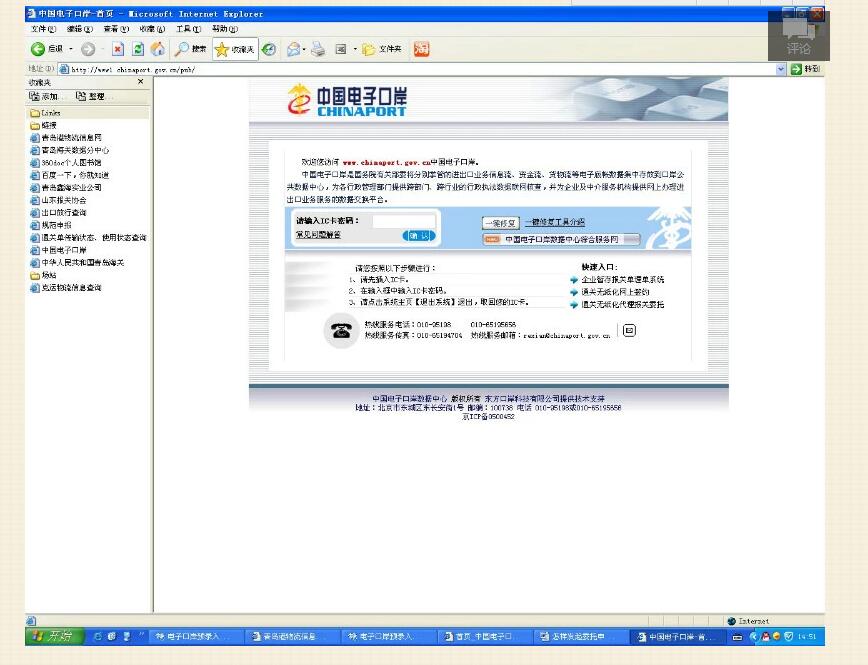Open the History clock icon
Viewport: 868px width, 665px height.
coord(269,49)
